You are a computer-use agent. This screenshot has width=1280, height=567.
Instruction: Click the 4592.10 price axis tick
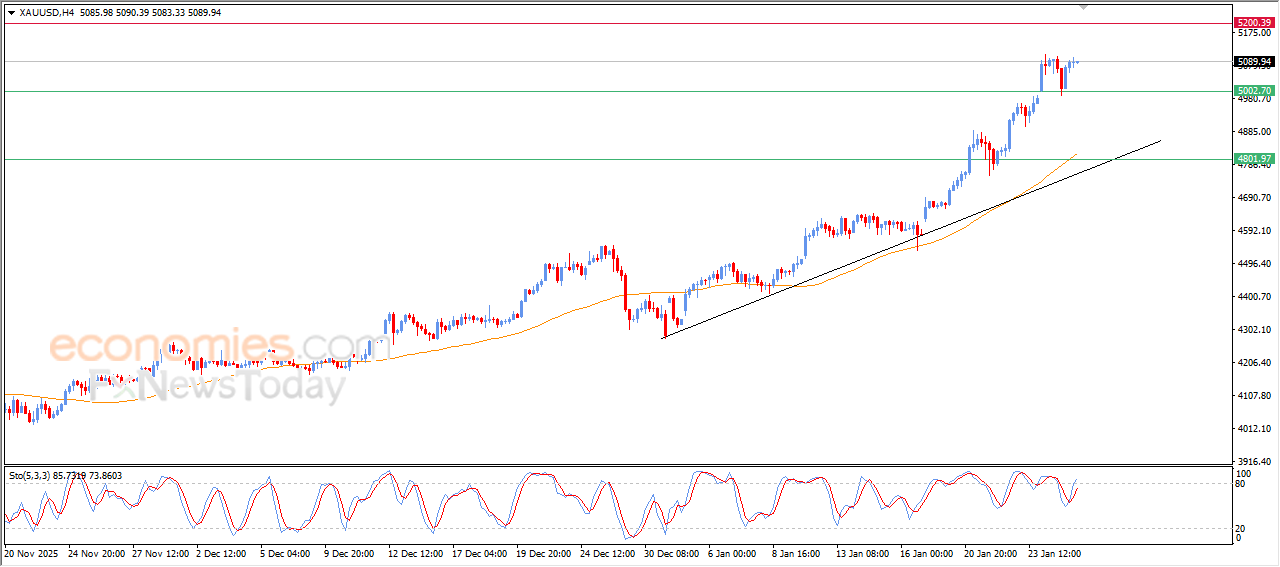(x=1253, y=231)
